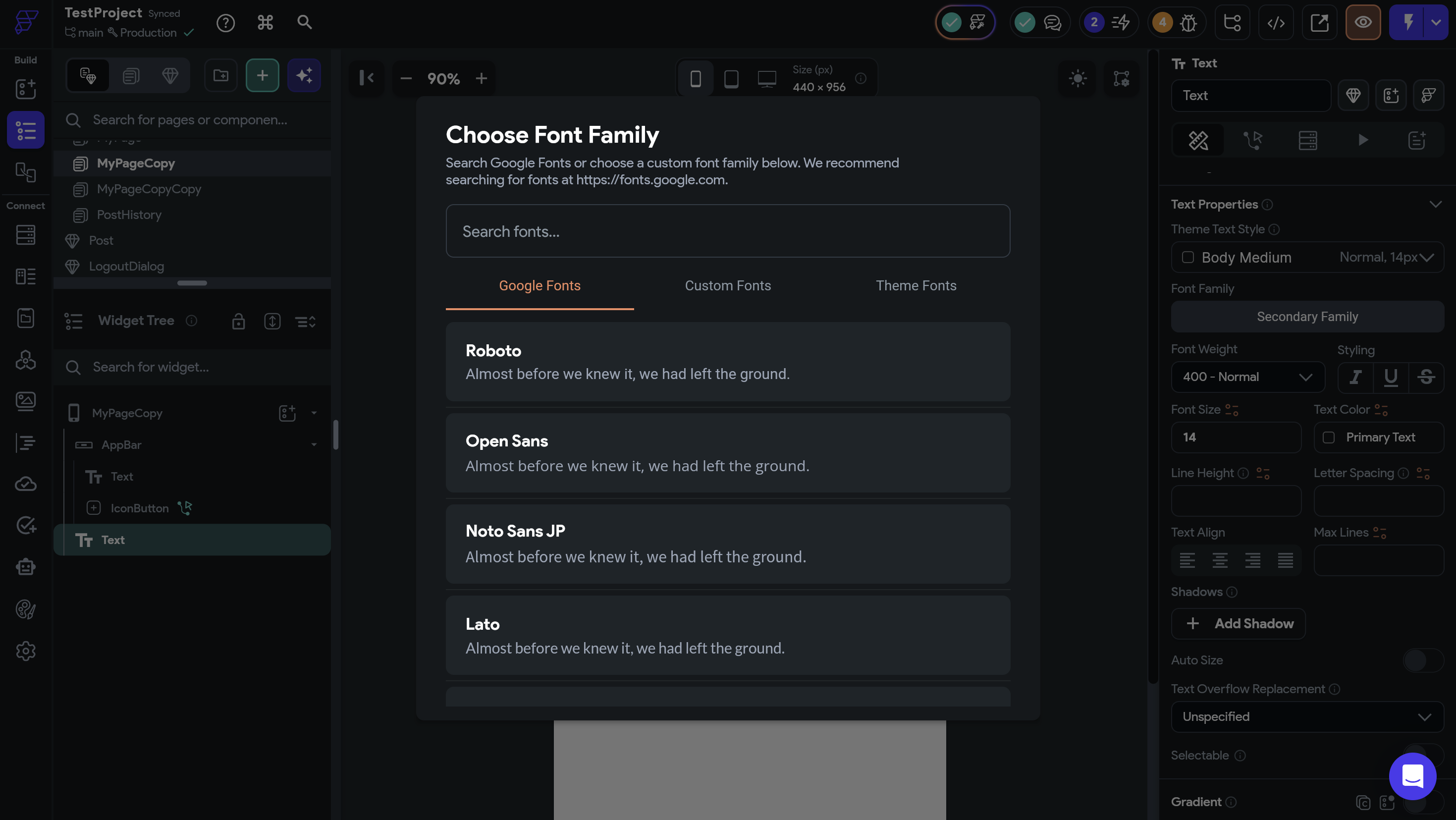Screen dimensions: 1456x820
Task: Open the Text Overflow Replacement Unspecified dropdown
Action: [1306, 716]
